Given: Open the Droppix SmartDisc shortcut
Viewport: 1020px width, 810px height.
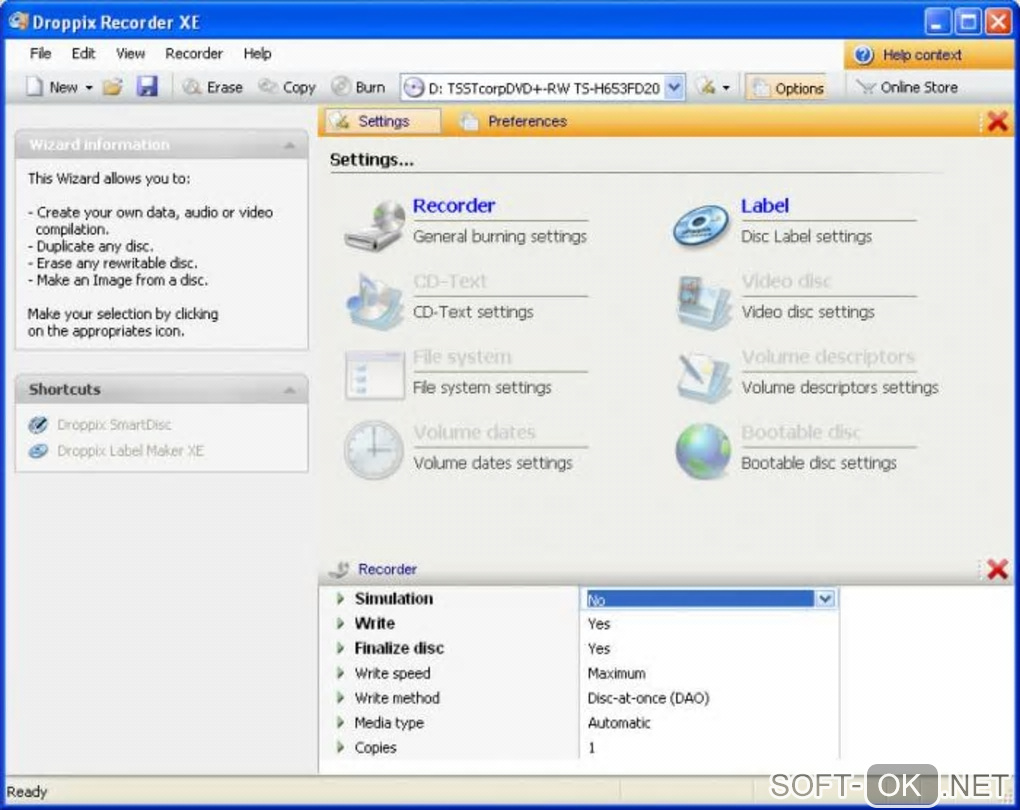Looking at the screenshot, I should click(114, 425).
